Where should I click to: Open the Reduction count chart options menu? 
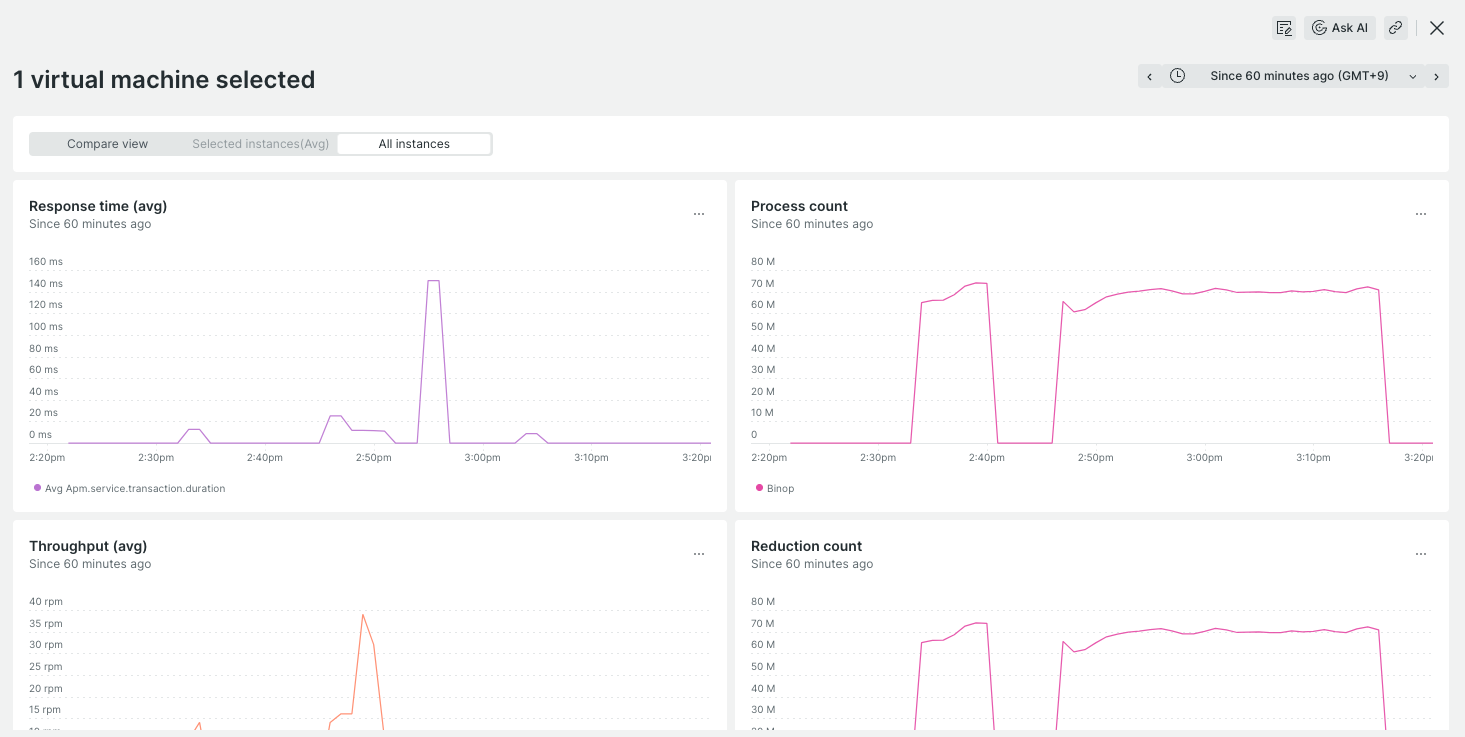click(1421, 554)
